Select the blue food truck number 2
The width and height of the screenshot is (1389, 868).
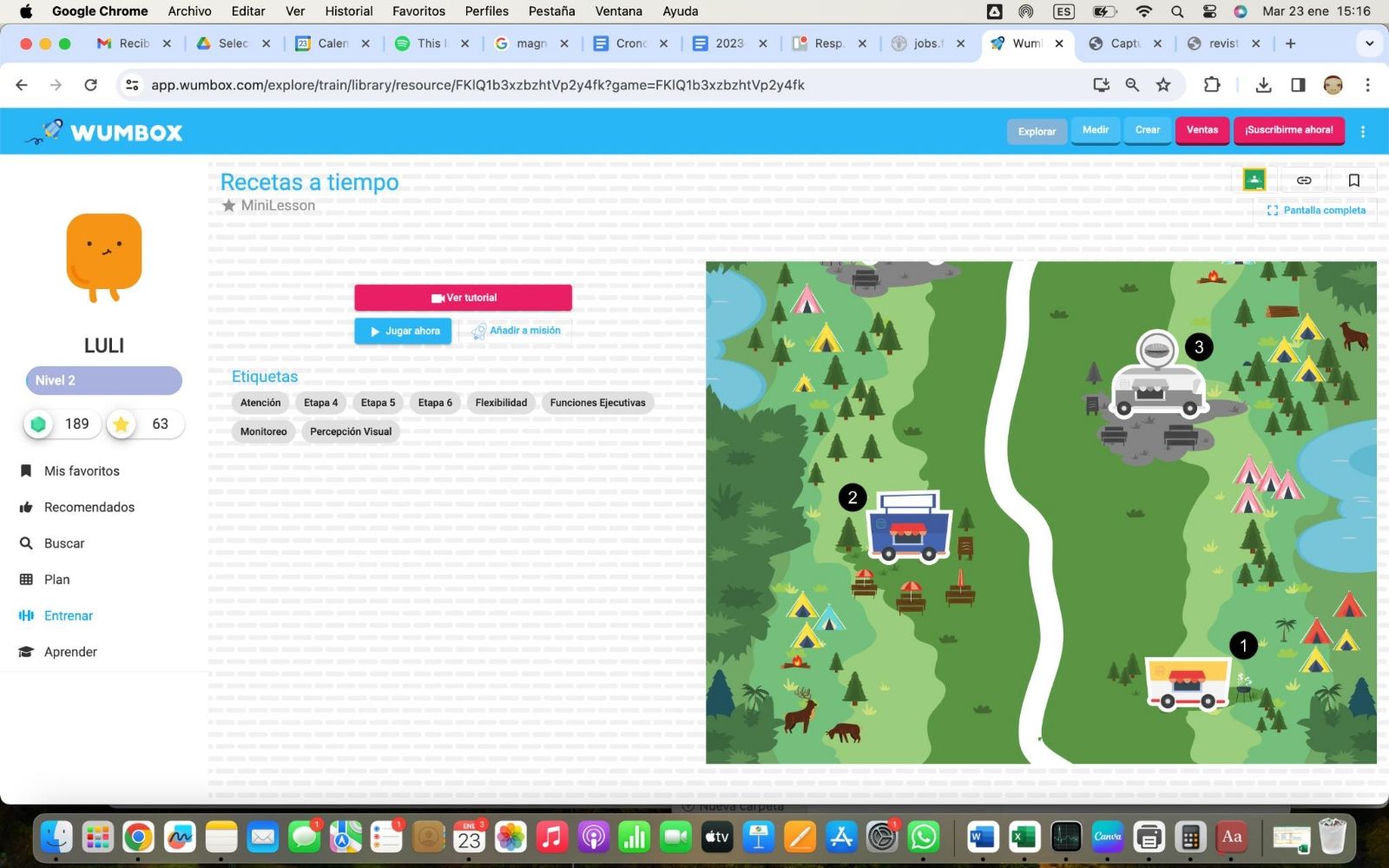[909, 528]
